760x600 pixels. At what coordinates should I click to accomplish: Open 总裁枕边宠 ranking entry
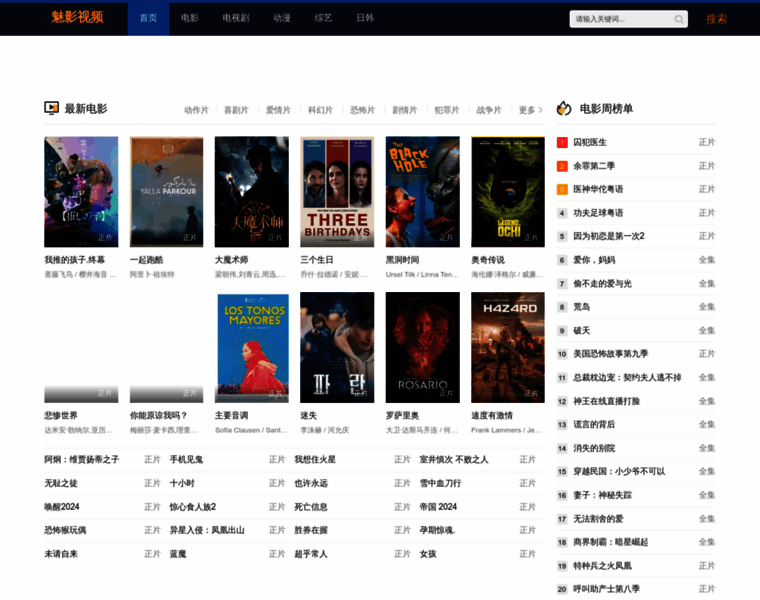628,378
